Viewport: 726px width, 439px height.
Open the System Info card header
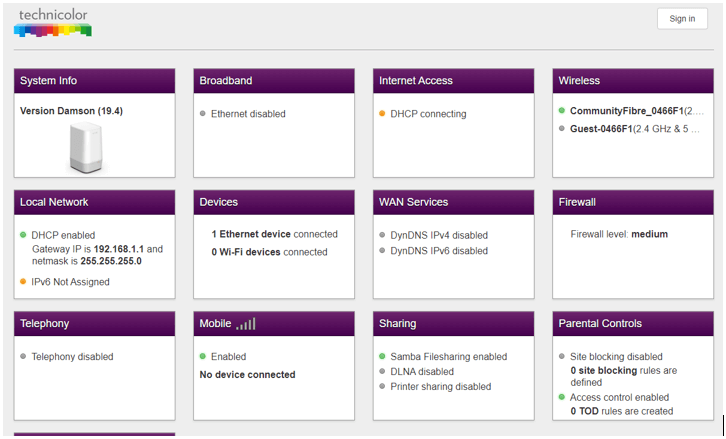click(94, 81)
